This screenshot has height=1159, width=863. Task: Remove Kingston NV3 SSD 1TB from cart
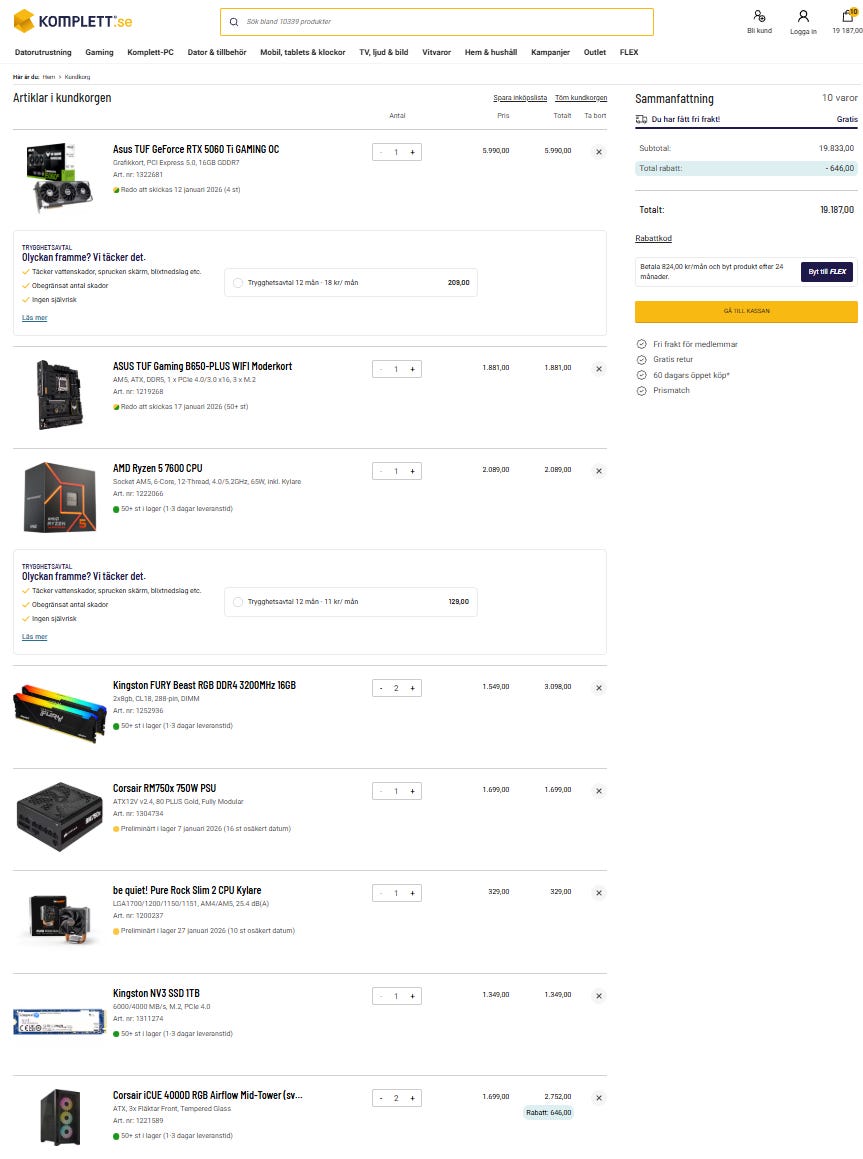coord(598,996)
